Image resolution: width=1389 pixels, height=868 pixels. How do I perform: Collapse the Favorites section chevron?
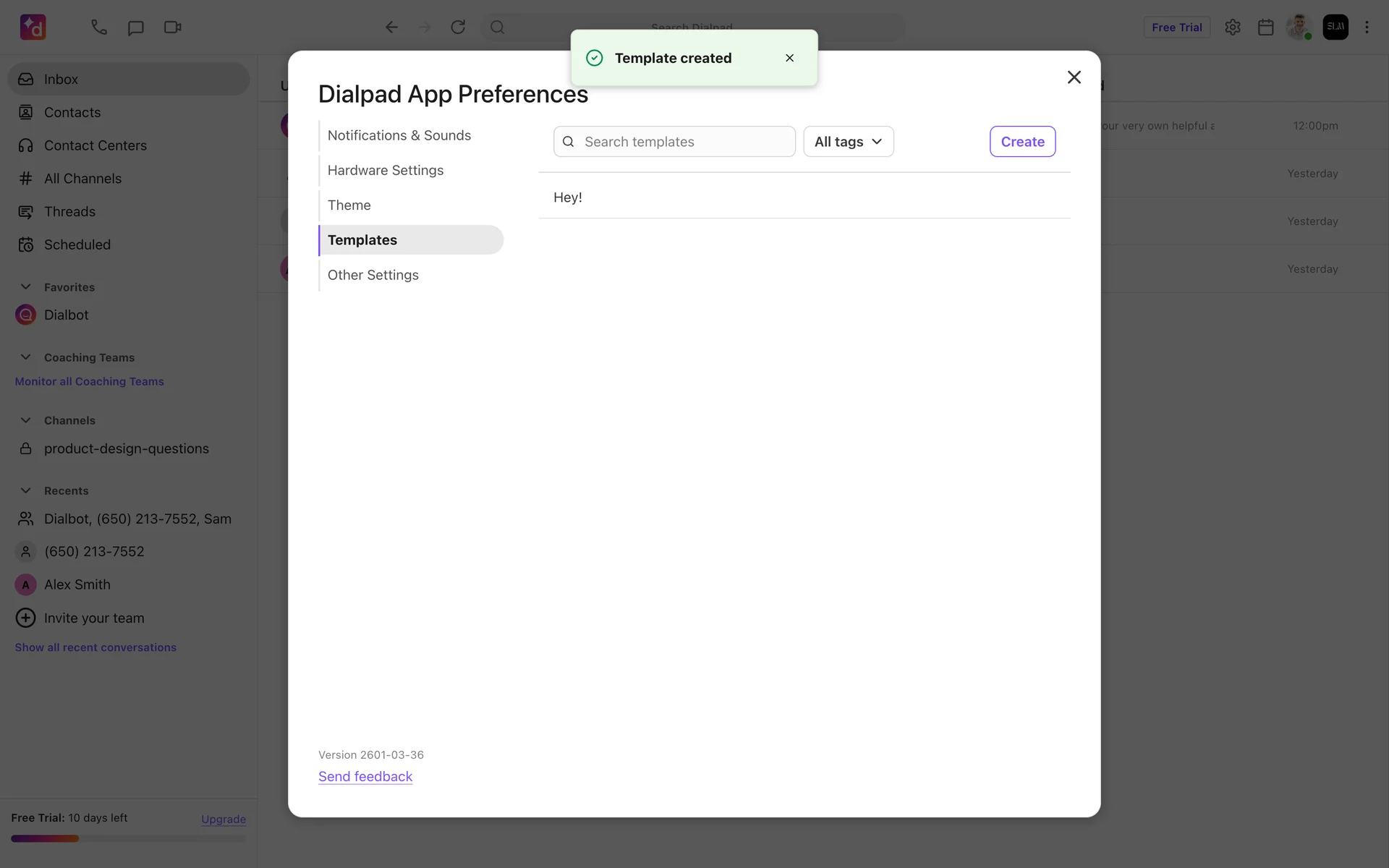(26, 287)
